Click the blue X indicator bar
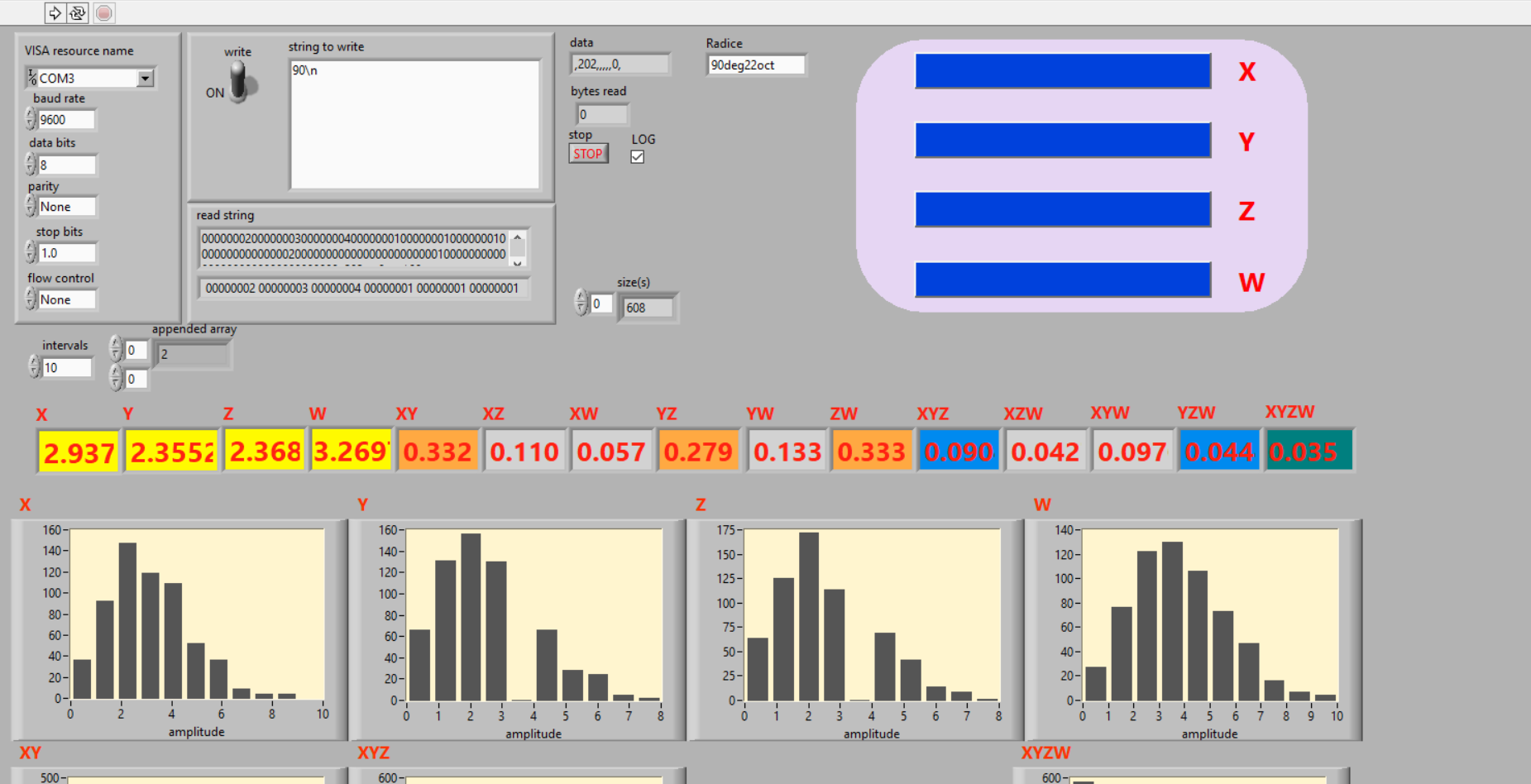 click(x=1063, y=71)
